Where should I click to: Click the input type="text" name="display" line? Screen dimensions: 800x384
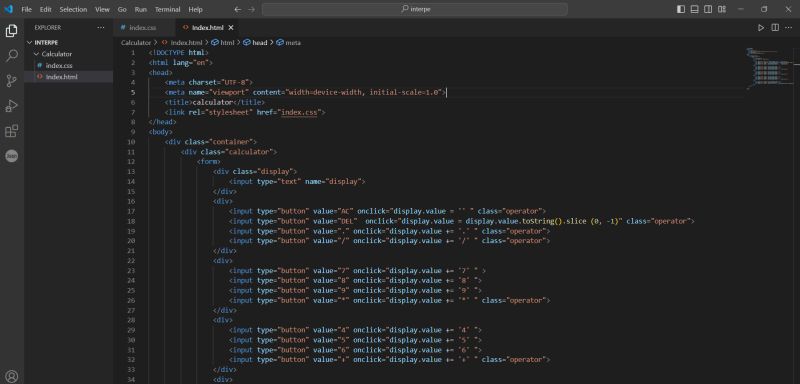[297, 182]
